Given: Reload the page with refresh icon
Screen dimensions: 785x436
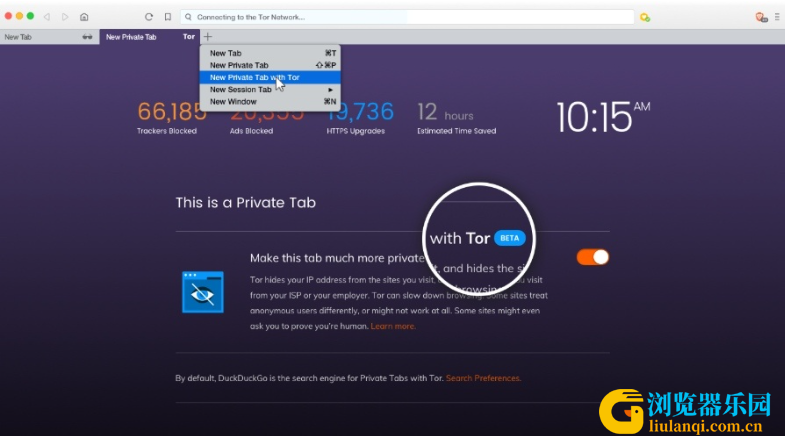Looking at the screenshot, I should pos(149,17).
